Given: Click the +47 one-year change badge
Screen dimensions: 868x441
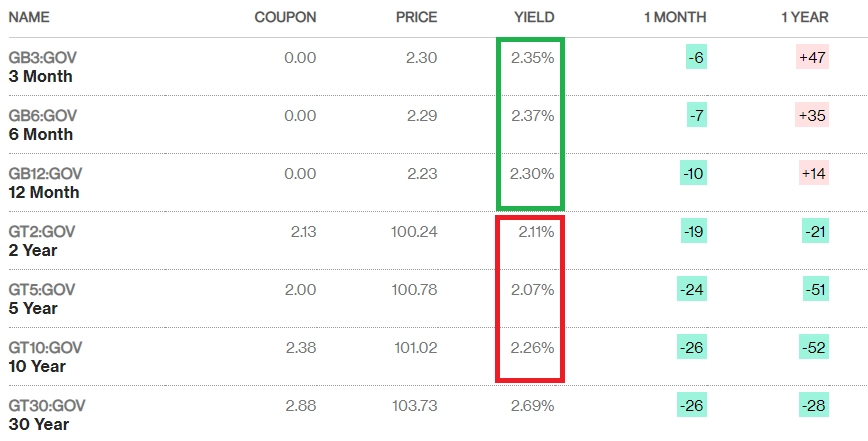Looking at the screenshot, I should click(812, 57).
